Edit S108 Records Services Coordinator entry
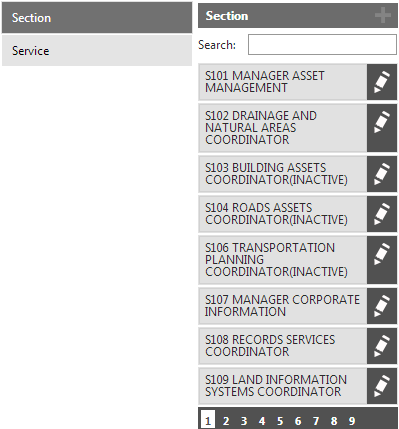 tap(382, 346)
